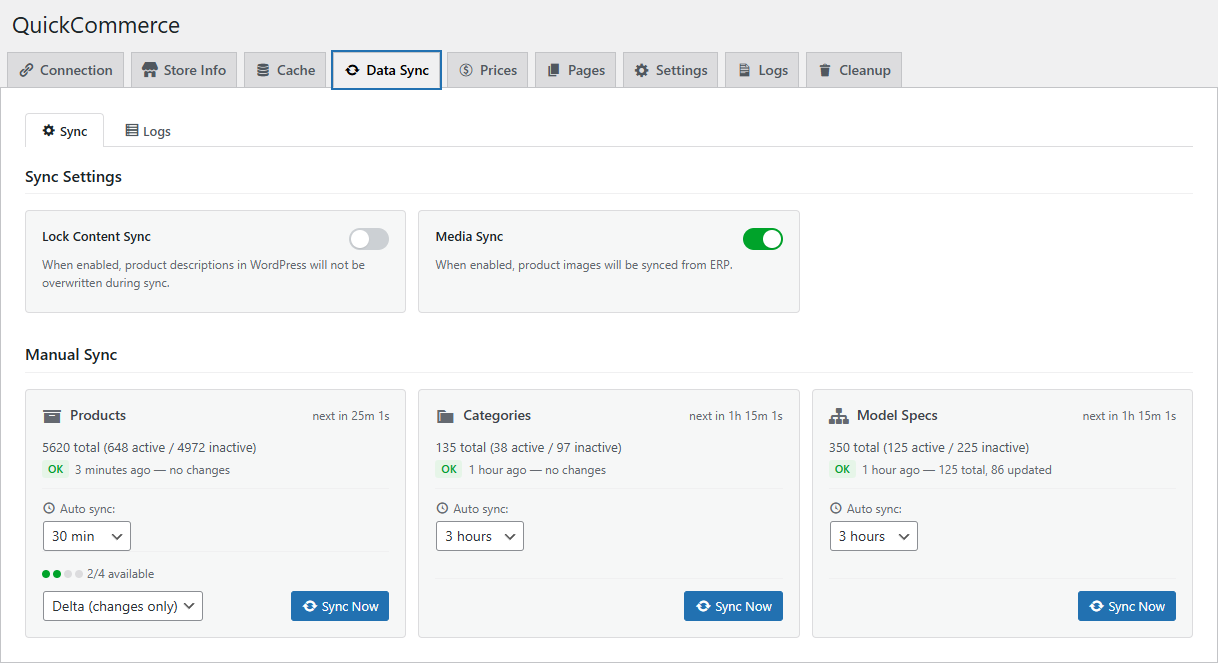Screen dimensions: 1218x663
Task: Click '3 minutes ago — no changes' text
Action: [152, 470]
